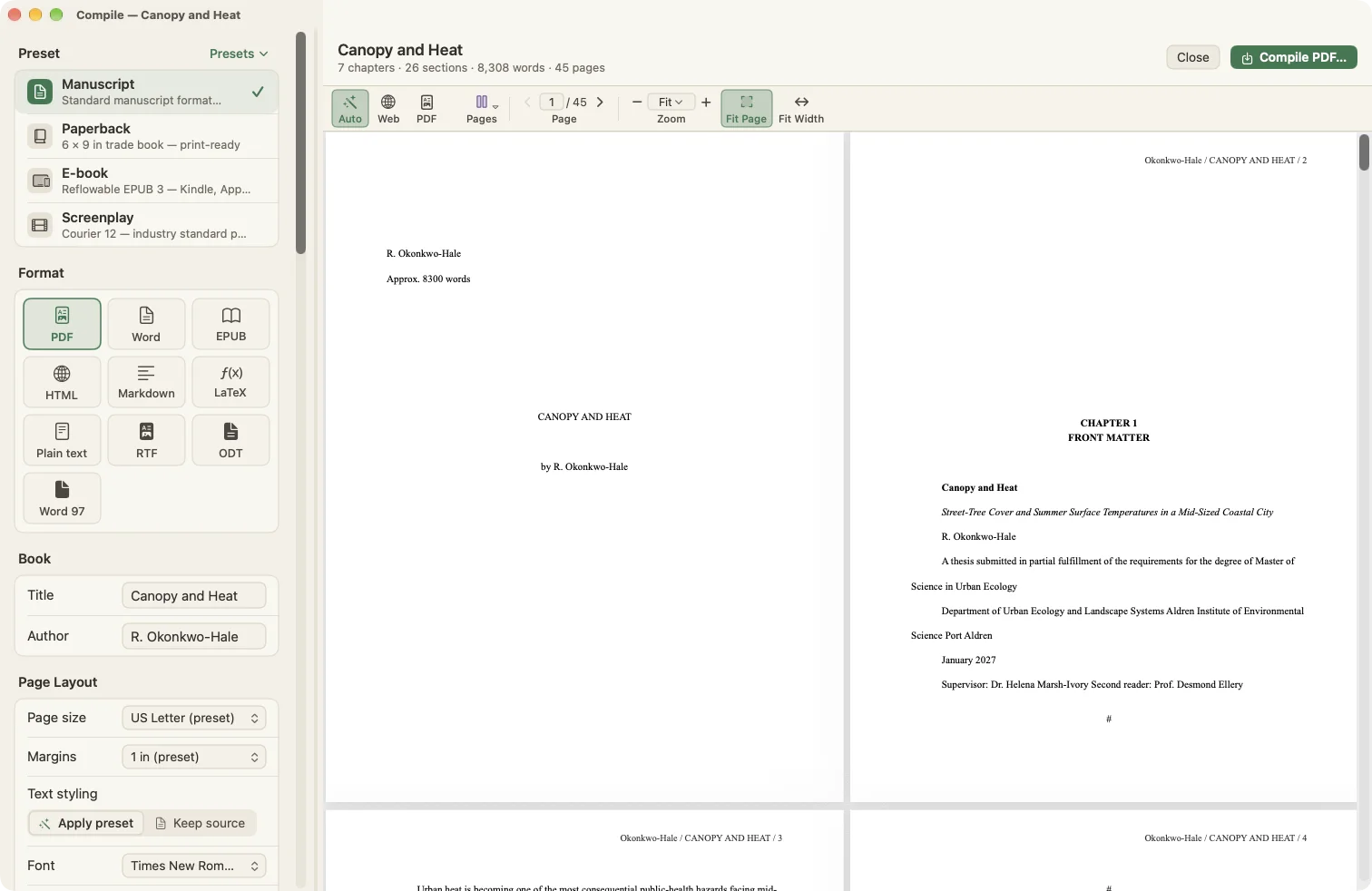Image resolution: width=1372 pixels, height=891 pixels.
Task: Choose the Paperback preset
Action: (146, 136)
